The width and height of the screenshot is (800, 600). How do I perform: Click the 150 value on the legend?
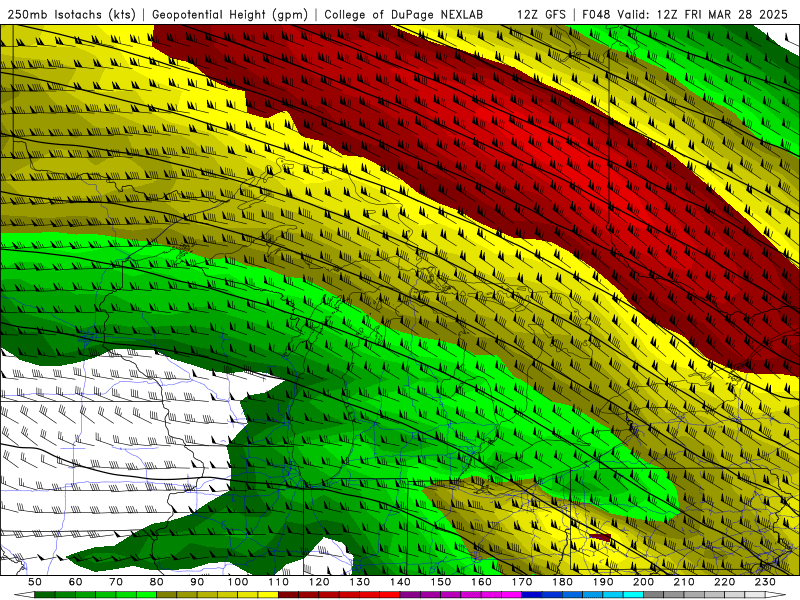click(440, 582)
